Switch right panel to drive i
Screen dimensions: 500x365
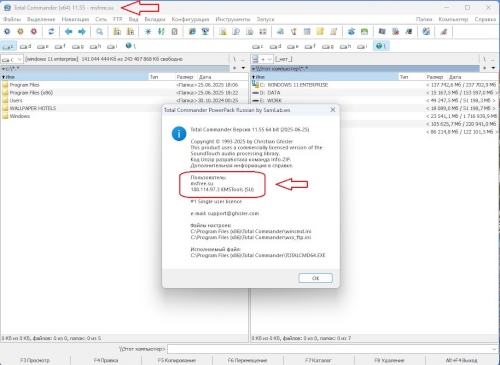click(362, 46)
